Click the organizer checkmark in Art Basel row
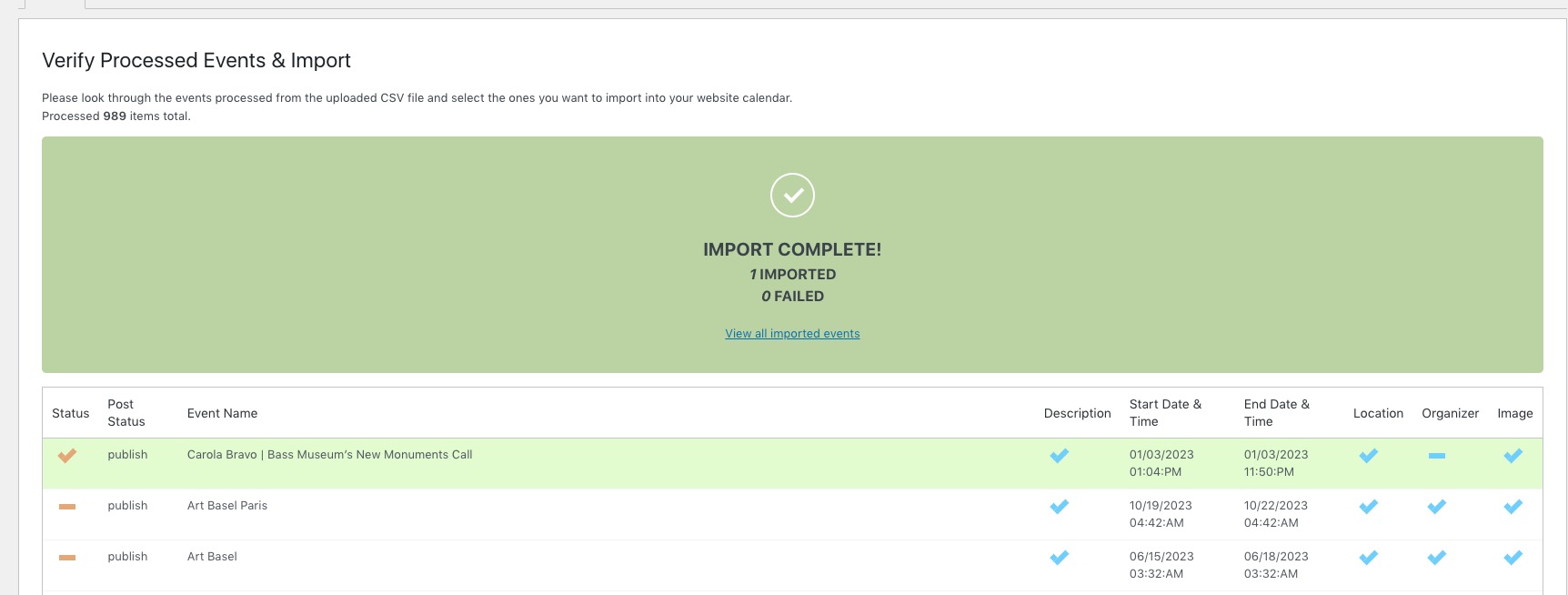The image size is (1568, 595). [1437, 558]
